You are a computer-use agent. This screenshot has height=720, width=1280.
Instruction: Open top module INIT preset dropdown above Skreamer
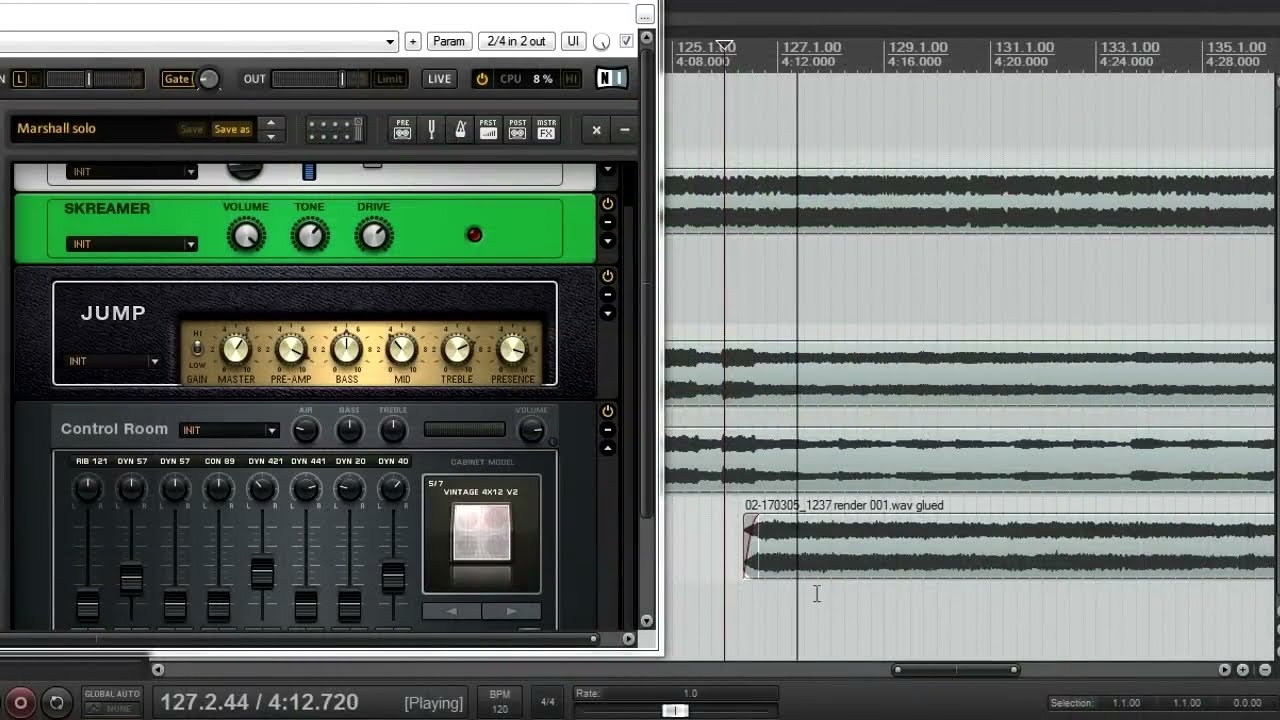pyautogui.click(x=132, y=172)
